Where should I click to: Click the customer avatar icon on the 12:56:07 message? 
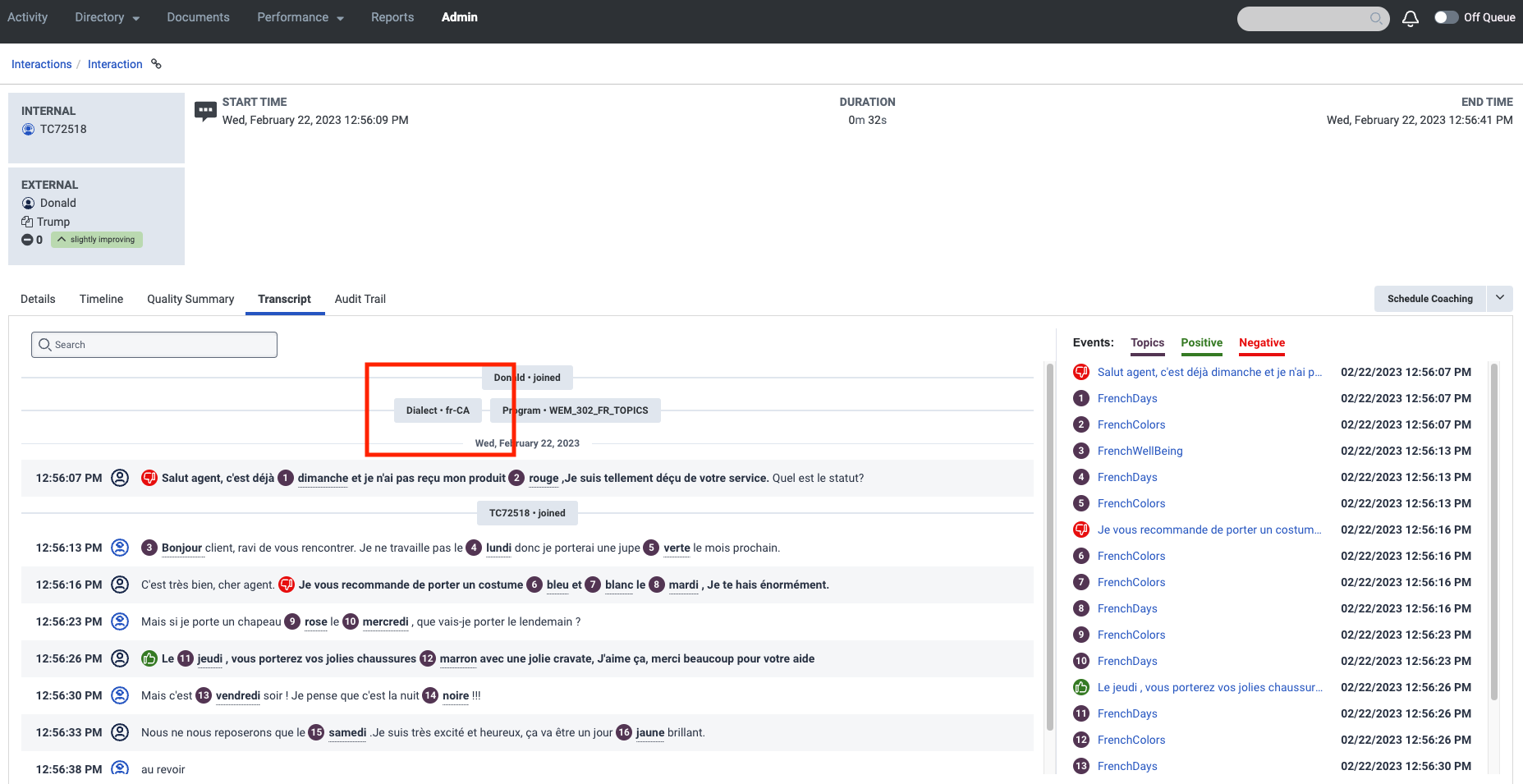[121, 477]
